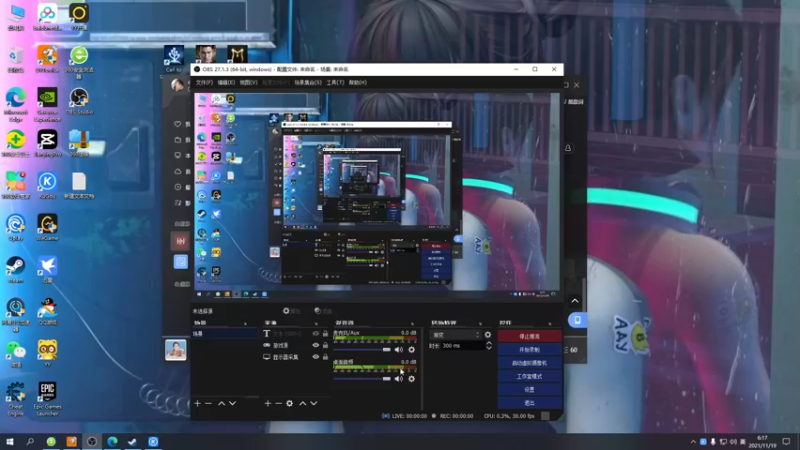The height and width of the screenshot is (450, 800).
Task: Pop out the sources dock panel
Action: [316, 323]
